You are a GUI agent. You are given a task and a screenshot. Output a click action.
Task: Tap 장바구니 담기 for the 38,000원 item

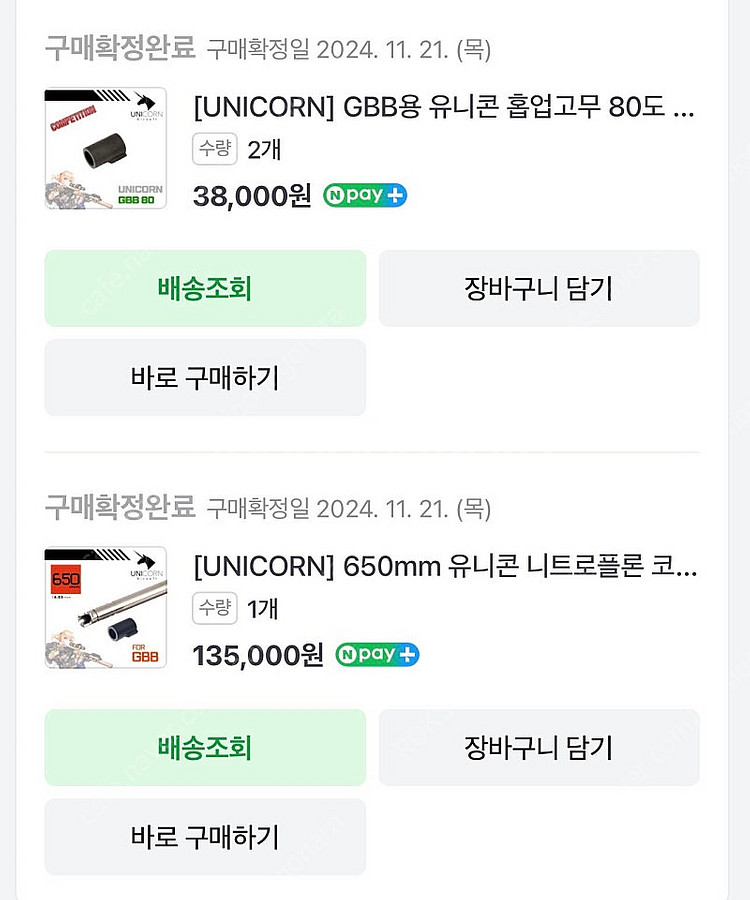tap(538, 288)
